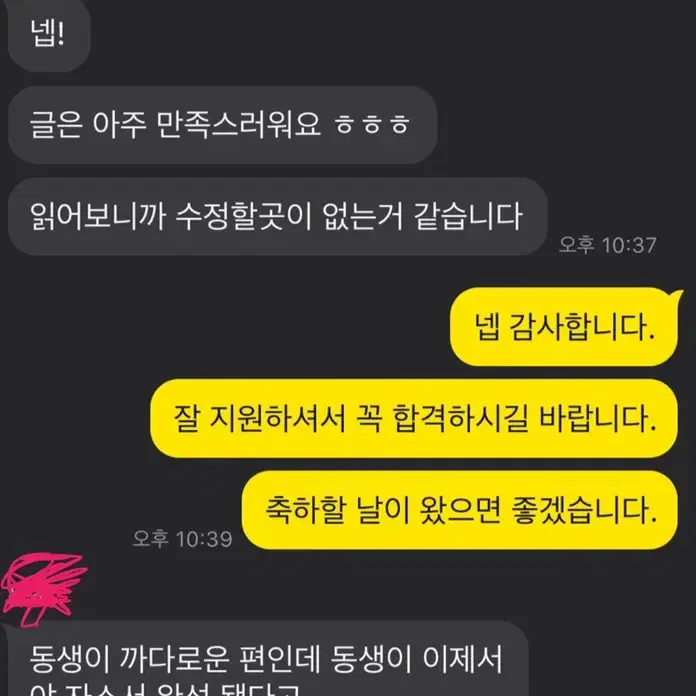Tap the pink scribbled profile avatar
Screen dimensions: 696x696
pos(43,589)
